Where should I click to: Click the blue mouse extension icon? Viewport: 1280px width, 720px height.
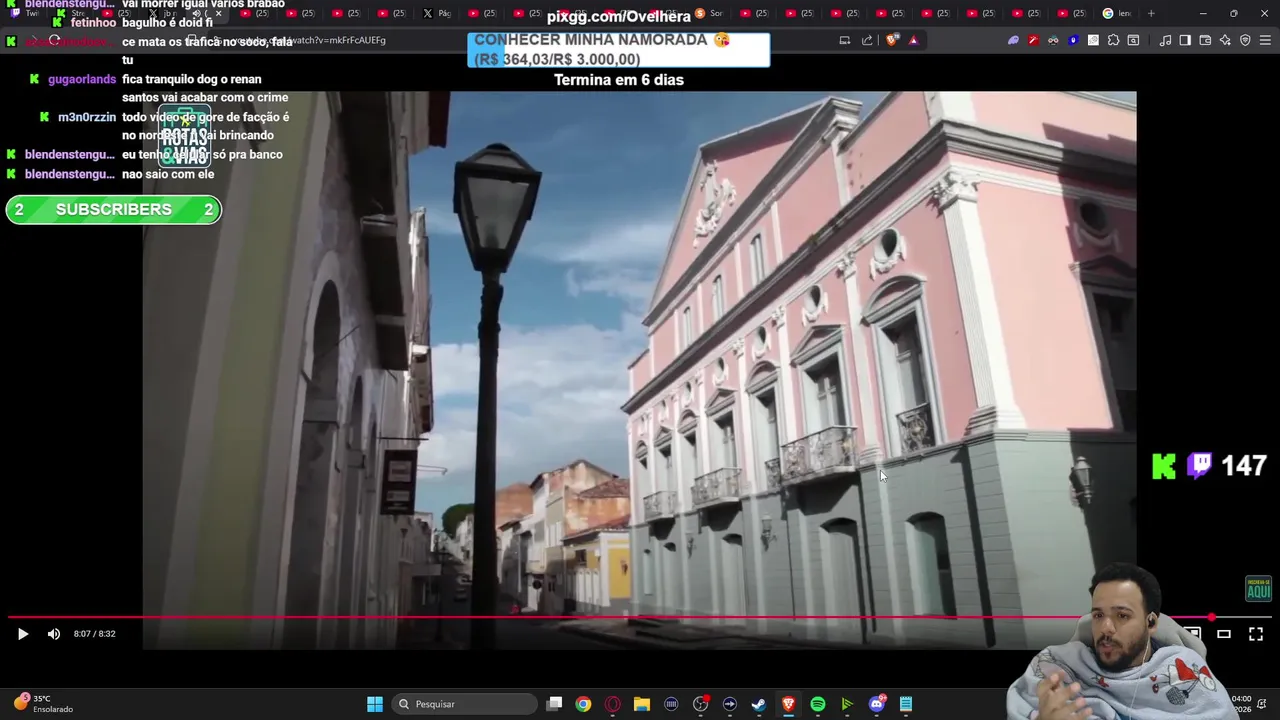tap(1073, 40)
